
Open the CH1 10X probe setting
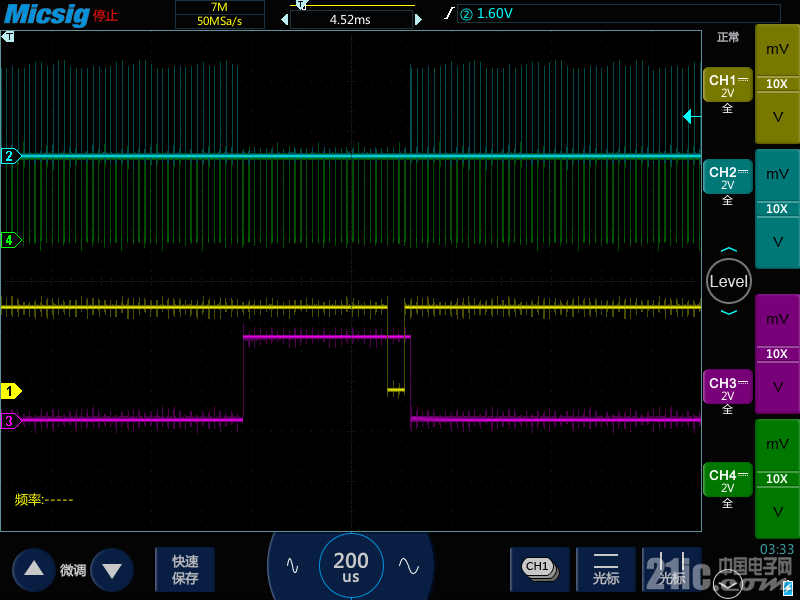777,84
